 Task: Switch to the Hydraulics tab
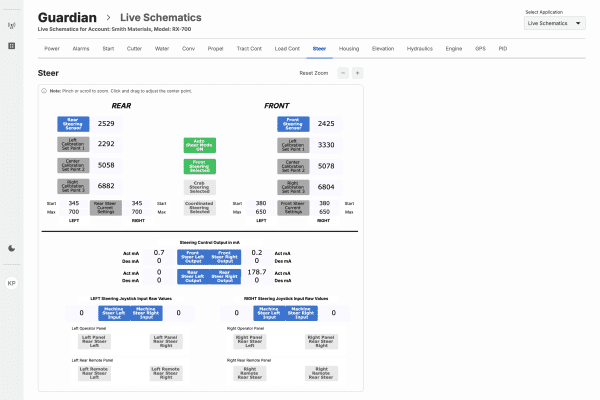pos(420,49)
